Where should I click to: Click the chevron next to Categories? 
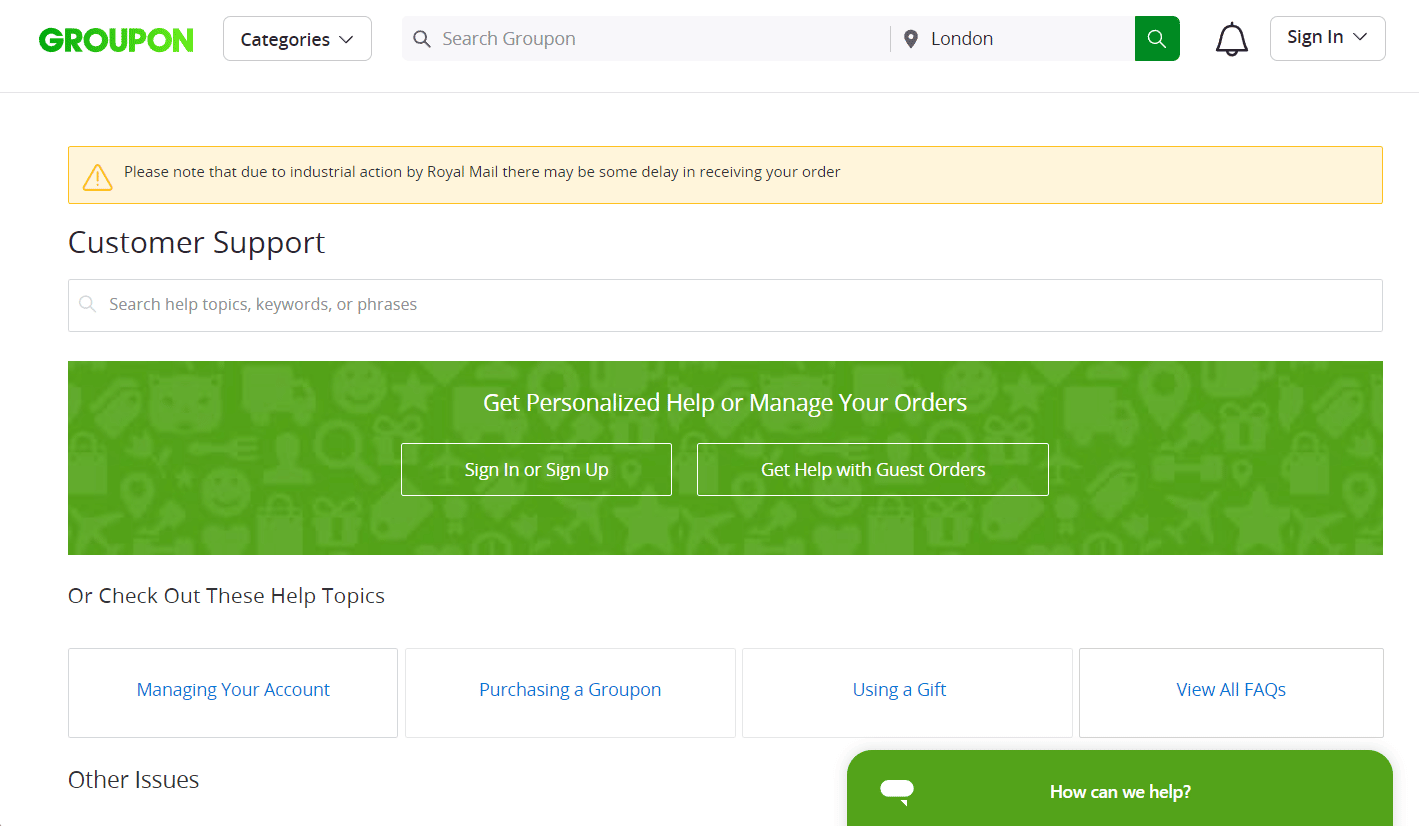346,38
